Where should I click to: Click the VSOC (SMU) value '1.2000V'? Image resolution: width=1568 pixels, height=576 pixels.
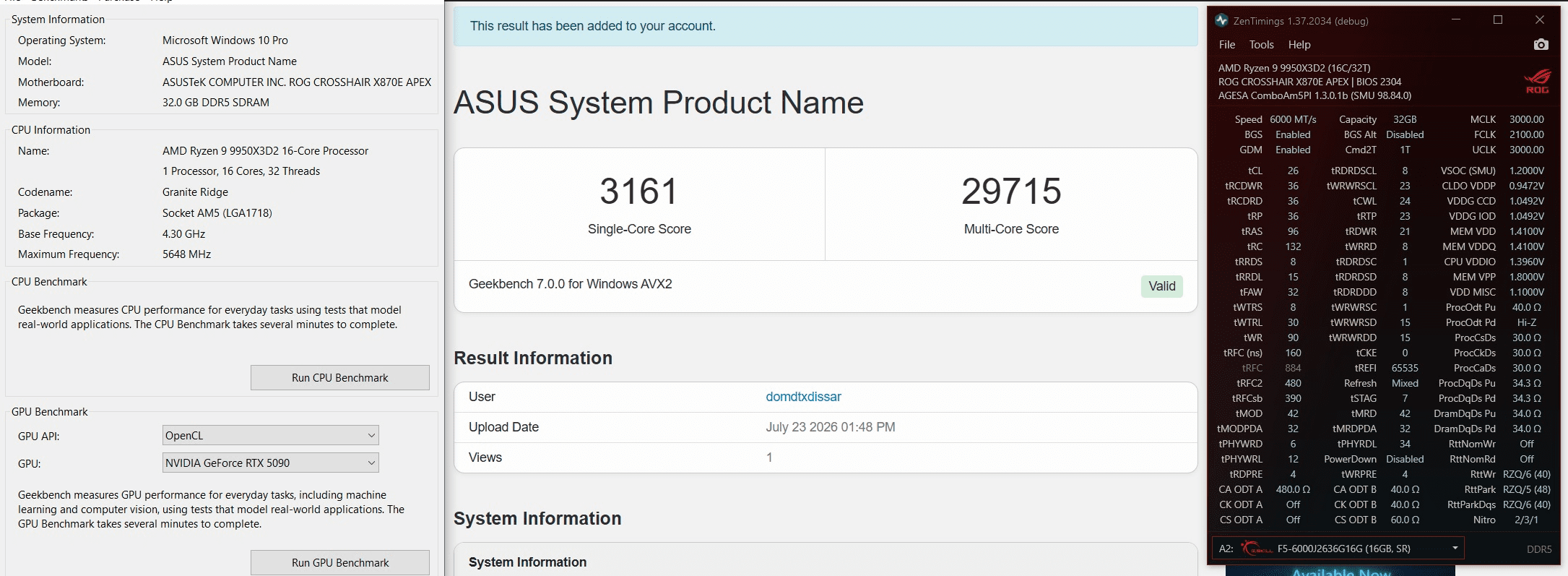pyautogui.click(x=1527, y=171)
